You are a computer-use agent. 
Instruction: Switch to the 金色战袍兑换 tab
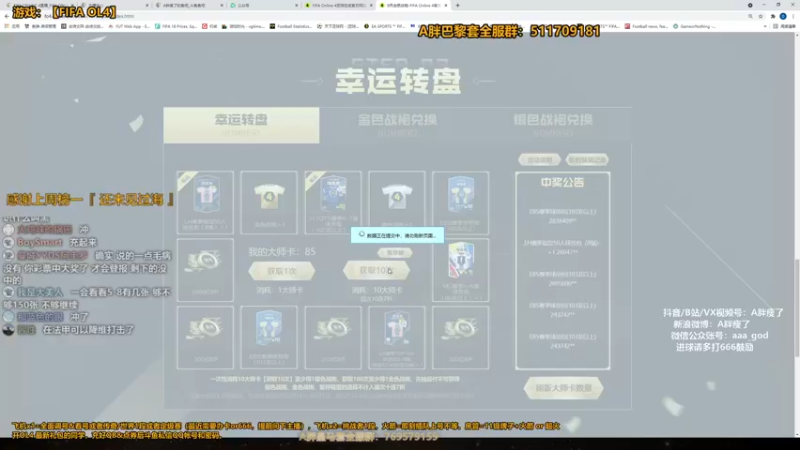pos(397,125)
